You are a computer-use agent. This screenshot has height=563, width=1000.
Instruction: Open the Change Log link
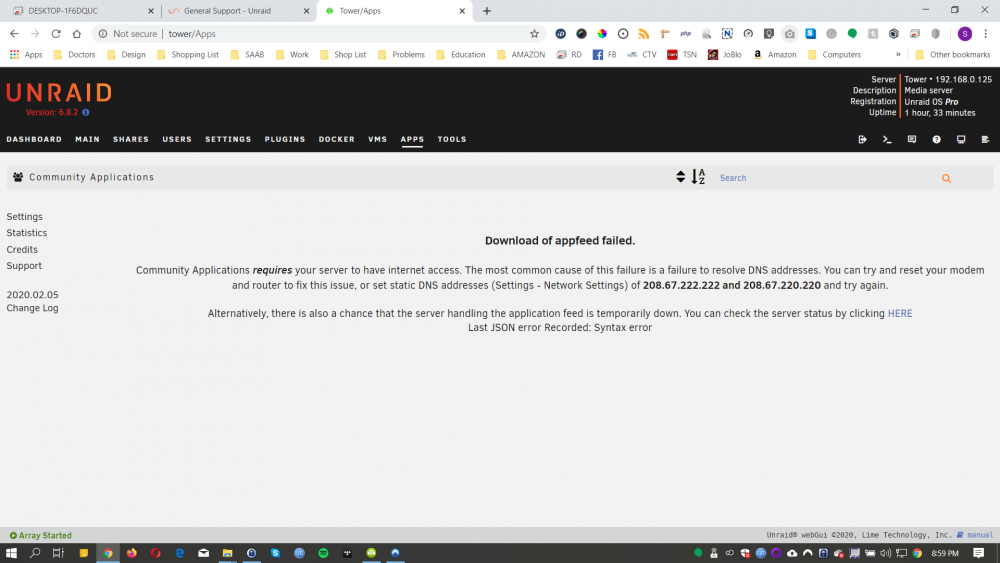33,308
